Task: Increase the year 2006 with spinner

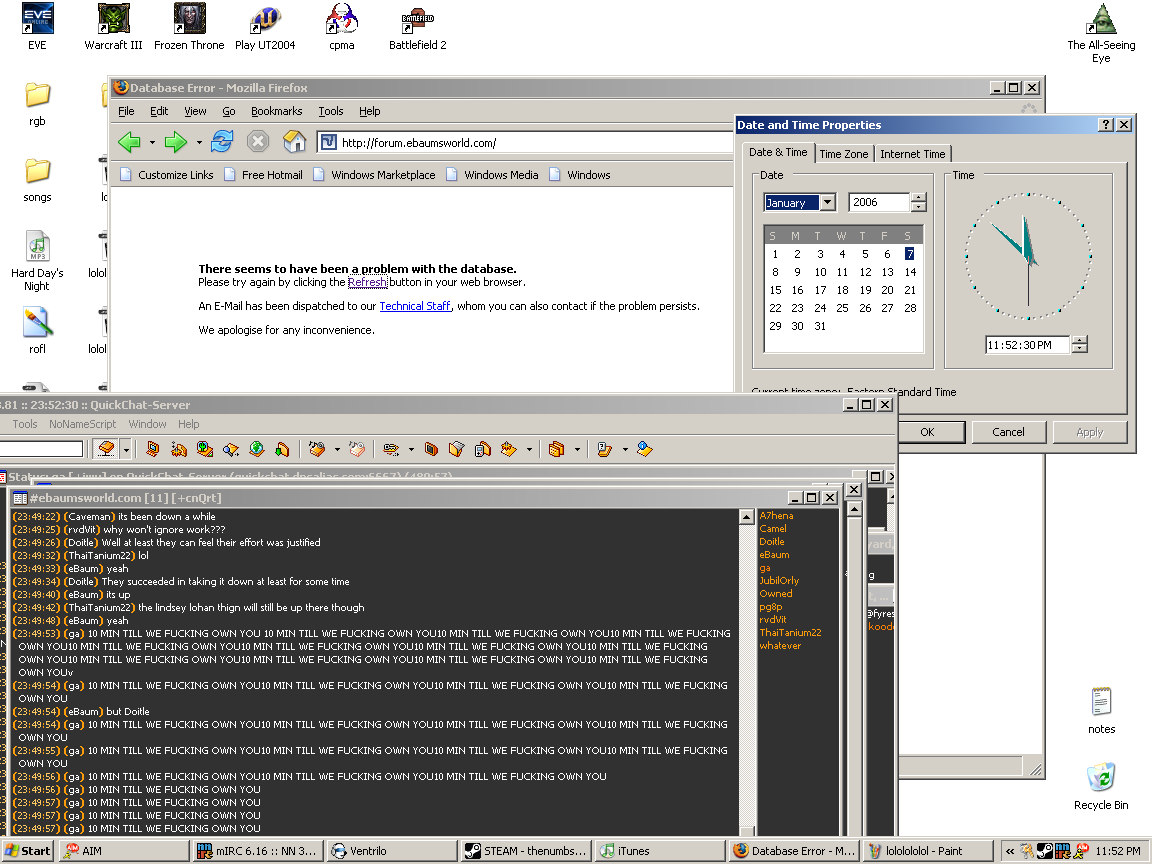Action: (x=918, y=198)
